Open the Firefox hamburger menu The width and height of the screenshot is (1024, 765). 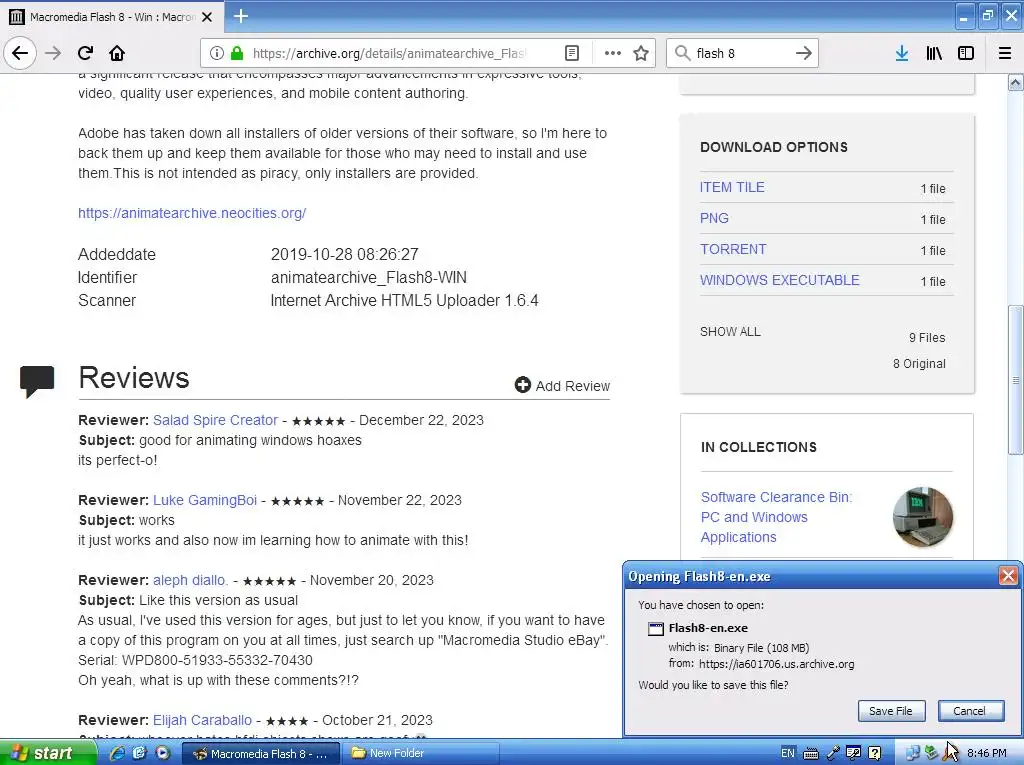pyautogui.click(x=1005, y=53)
